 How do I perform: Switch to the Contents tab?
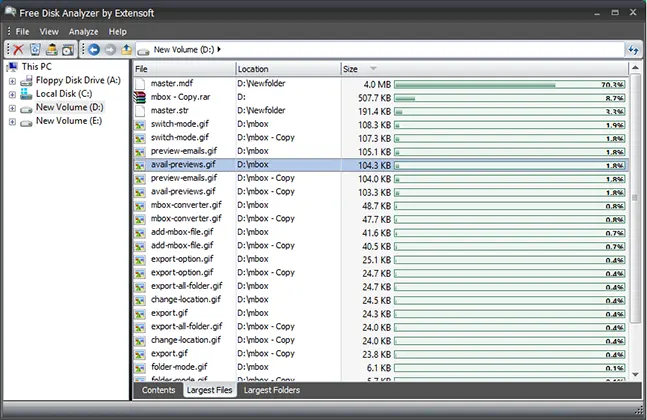[x=158, y=390]
